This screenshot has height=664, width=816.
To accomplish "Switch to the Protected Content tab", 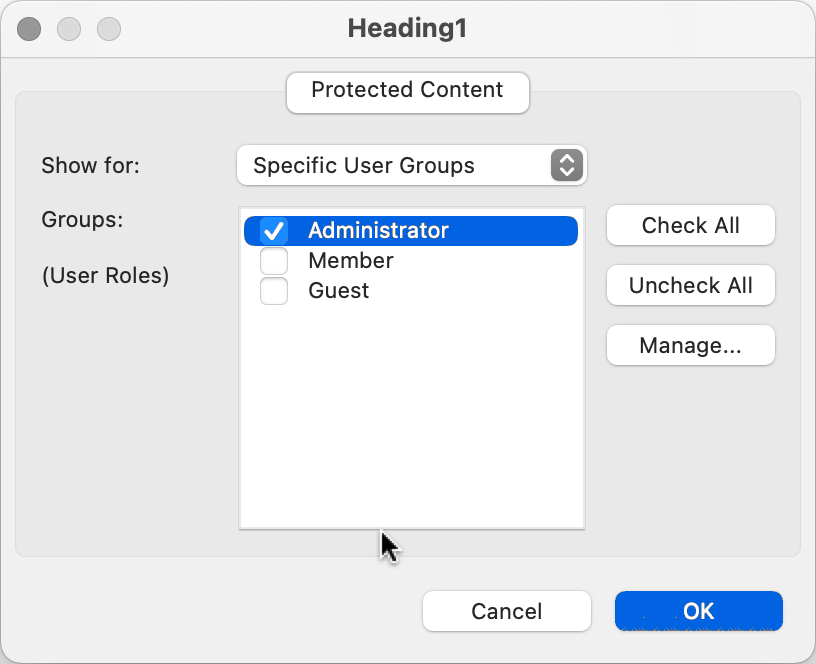I will (x=407, y=91).
